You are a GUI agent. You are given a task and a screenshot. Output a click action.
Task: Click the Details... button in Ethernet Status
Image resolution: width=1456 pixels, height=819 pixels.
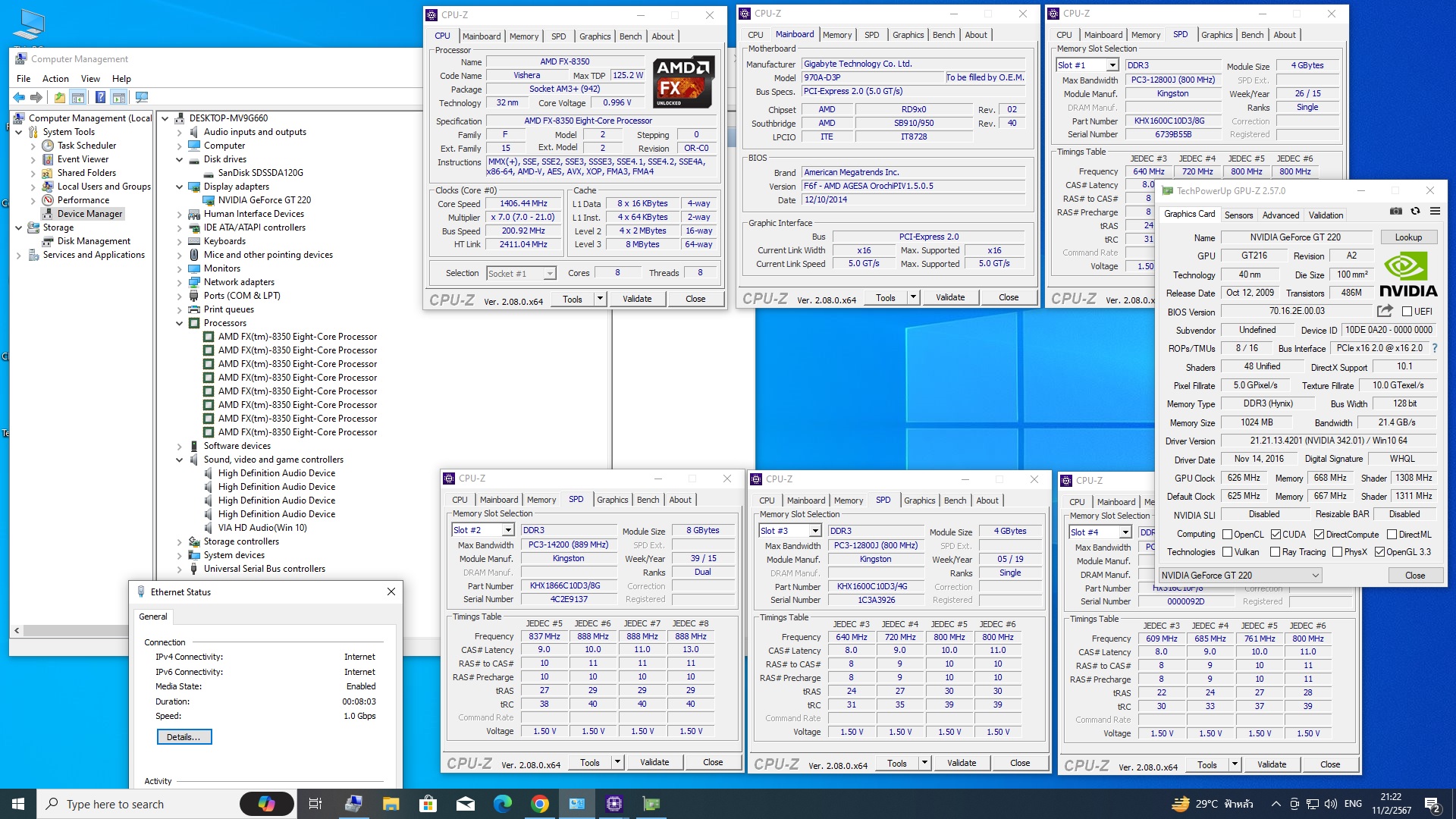pyautogui.click(x=184, y=736)
